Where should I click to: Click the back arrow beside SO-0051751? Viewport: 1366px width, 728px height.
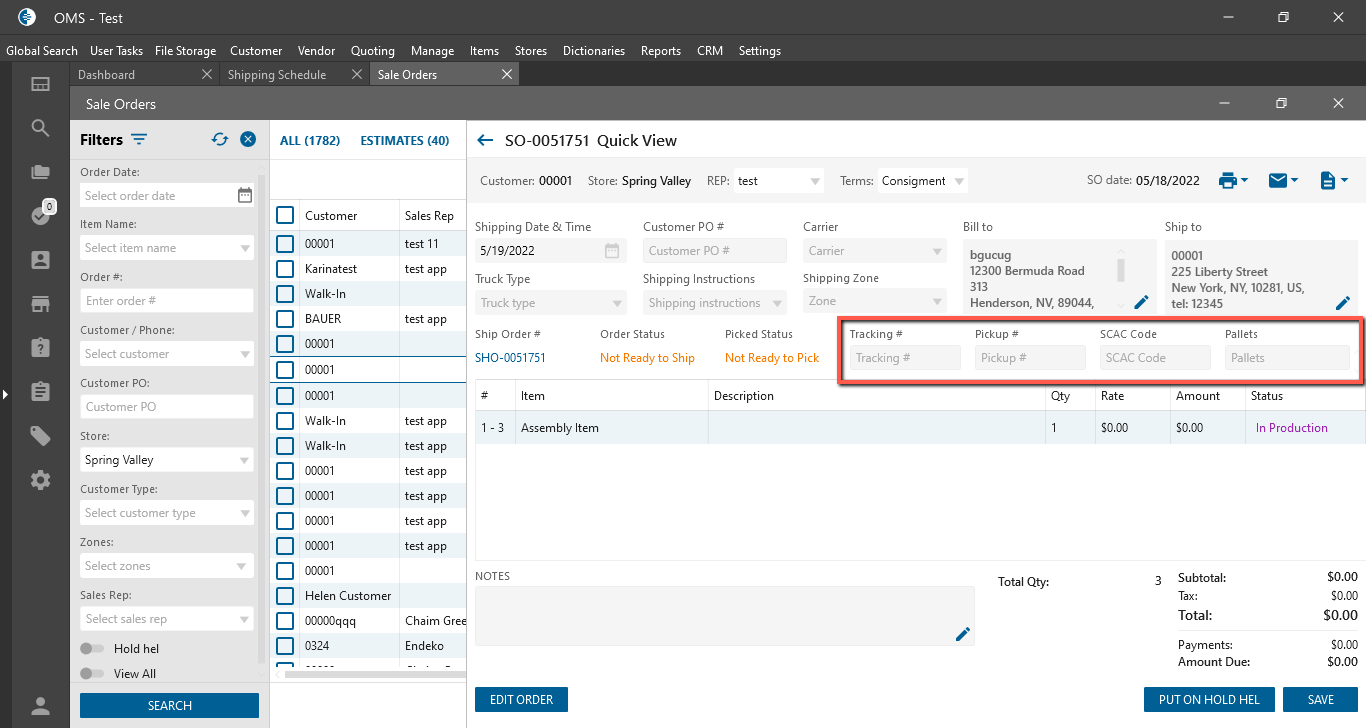tap(486, 141)
